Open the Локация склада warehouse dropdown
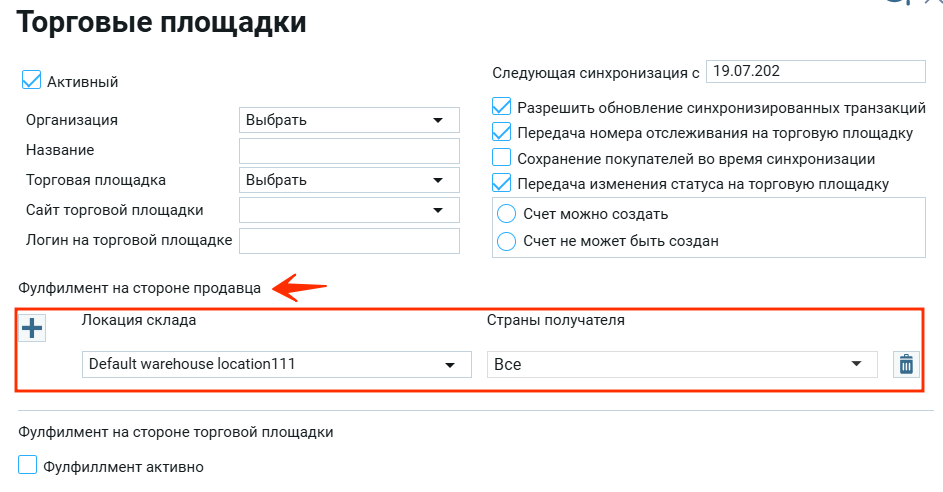 click(276, 364)
